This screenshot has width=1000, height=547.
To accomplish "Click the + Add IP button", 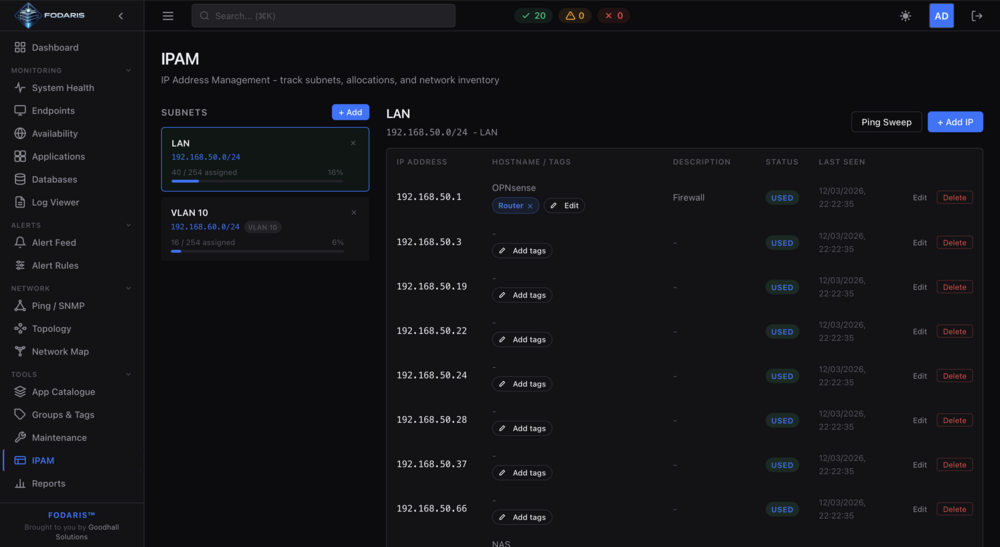I will (955, 122).
